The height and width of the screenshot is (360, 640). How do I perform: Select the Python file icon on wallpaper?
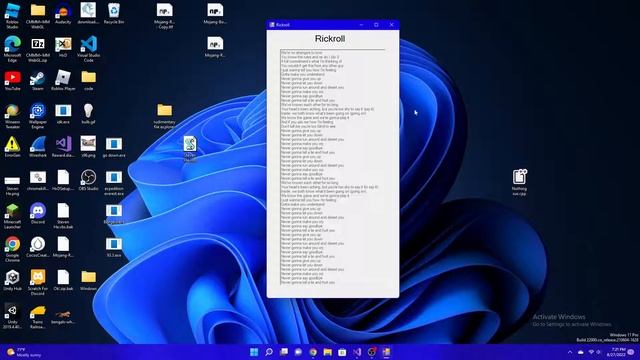coord(190,145)
